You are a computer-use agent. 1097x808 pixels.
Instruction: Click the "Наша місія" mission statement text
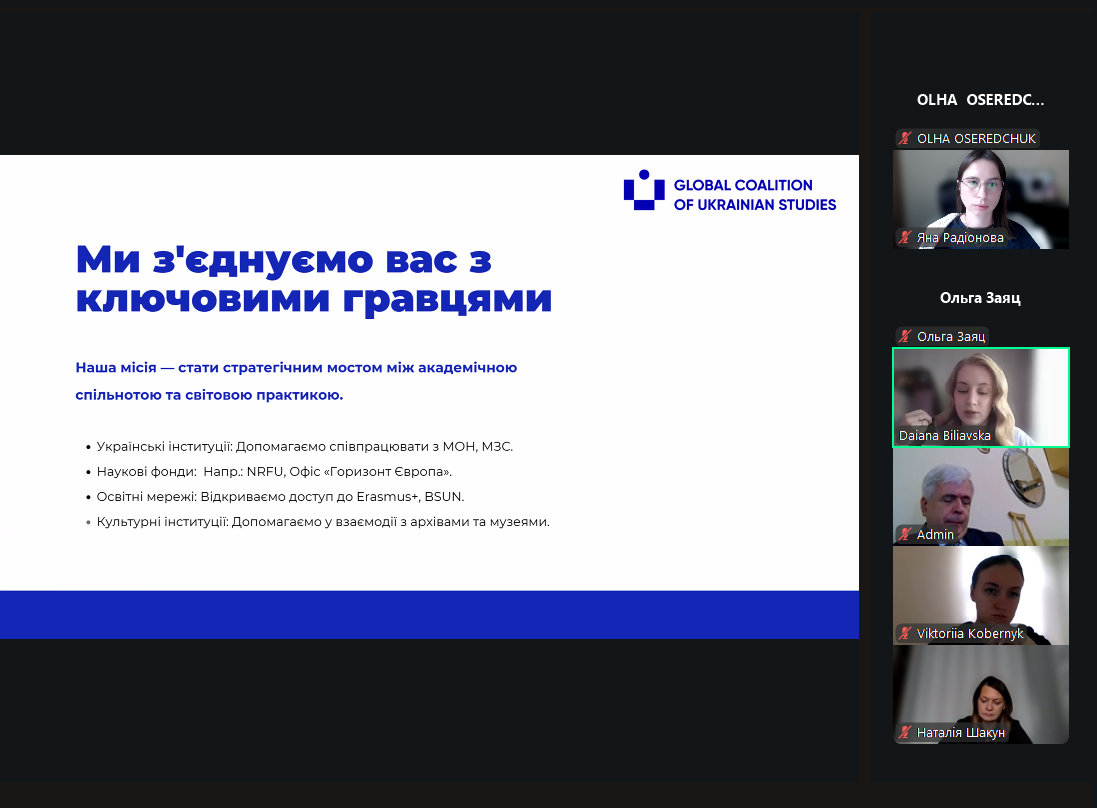(296, 381)
